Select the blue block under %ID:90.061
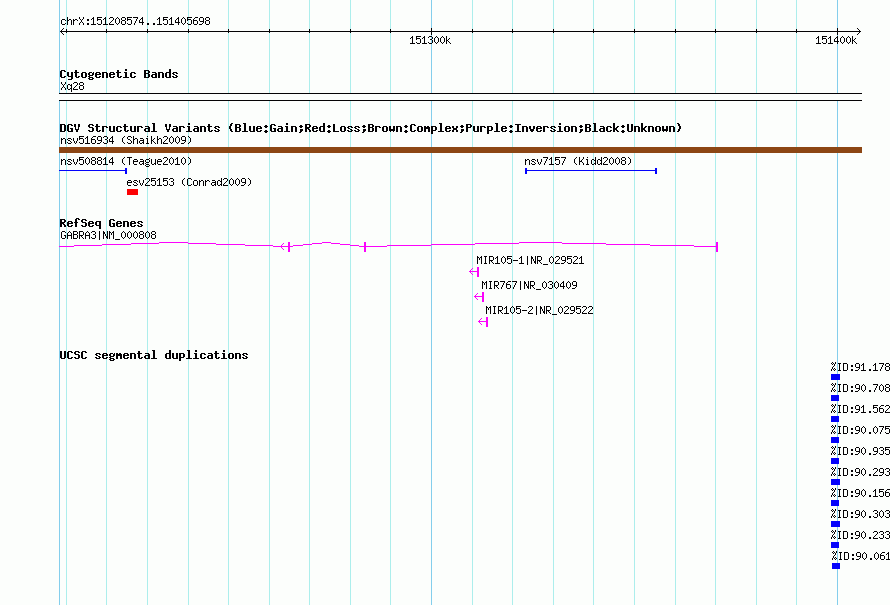890x605 pixels. click(x=836, y=566)
